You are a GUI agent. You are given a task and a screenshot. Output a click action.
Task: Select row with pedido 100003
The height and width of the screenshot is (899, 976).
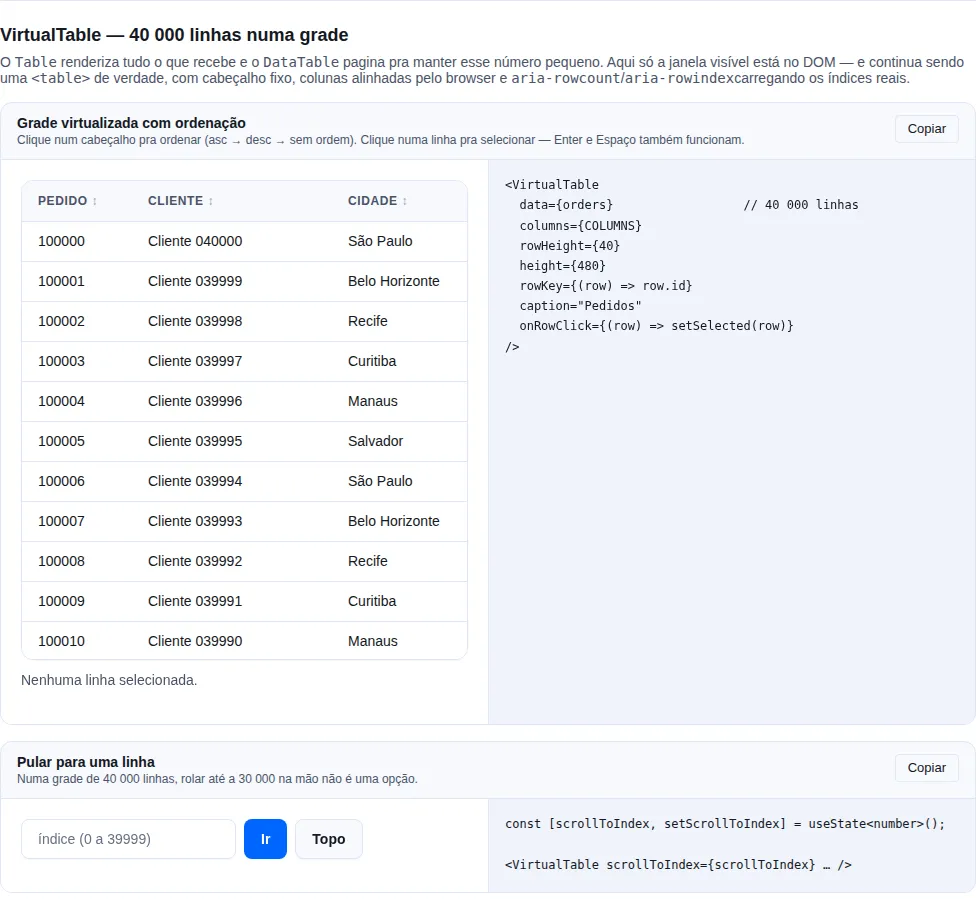click(x=245, y=361)
